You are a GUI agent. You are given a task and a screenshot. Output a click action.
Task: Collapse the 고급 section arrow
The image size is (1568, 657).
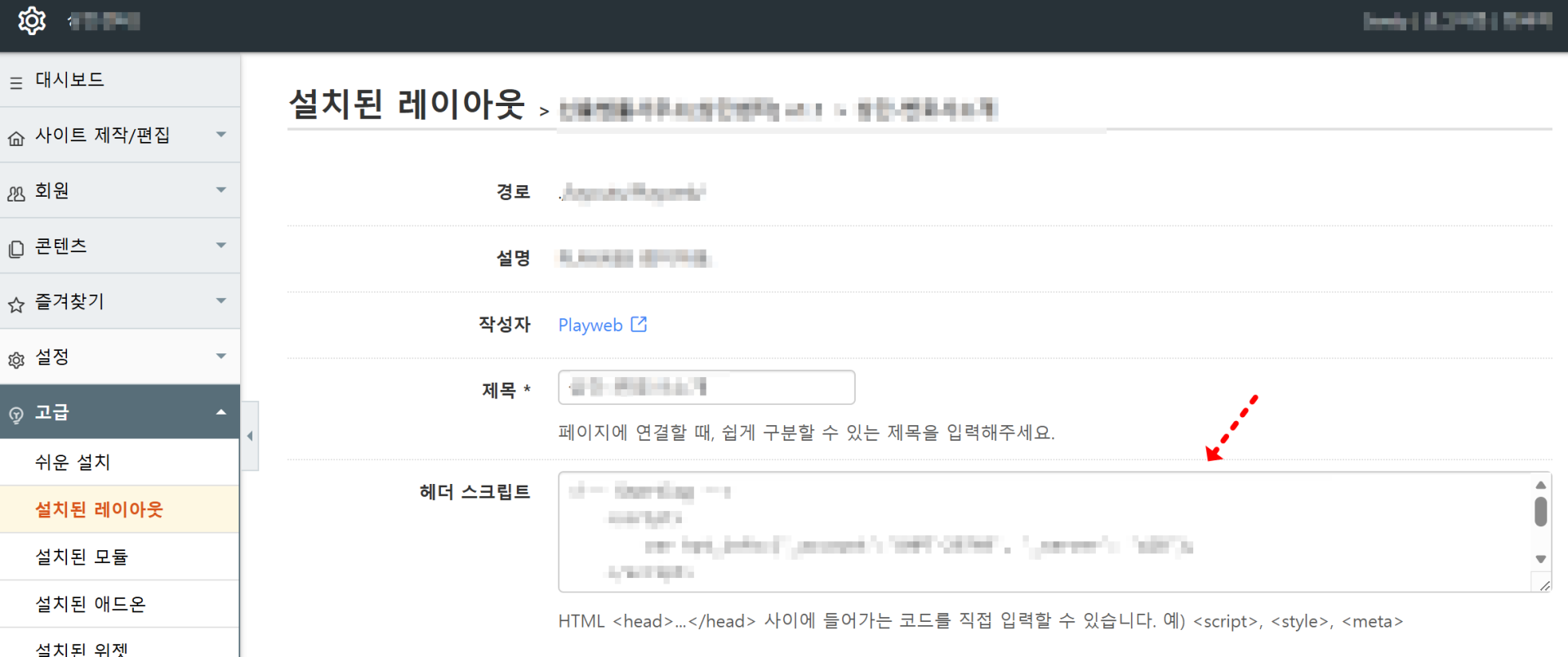pyautogui.click(x=220, y=412)
